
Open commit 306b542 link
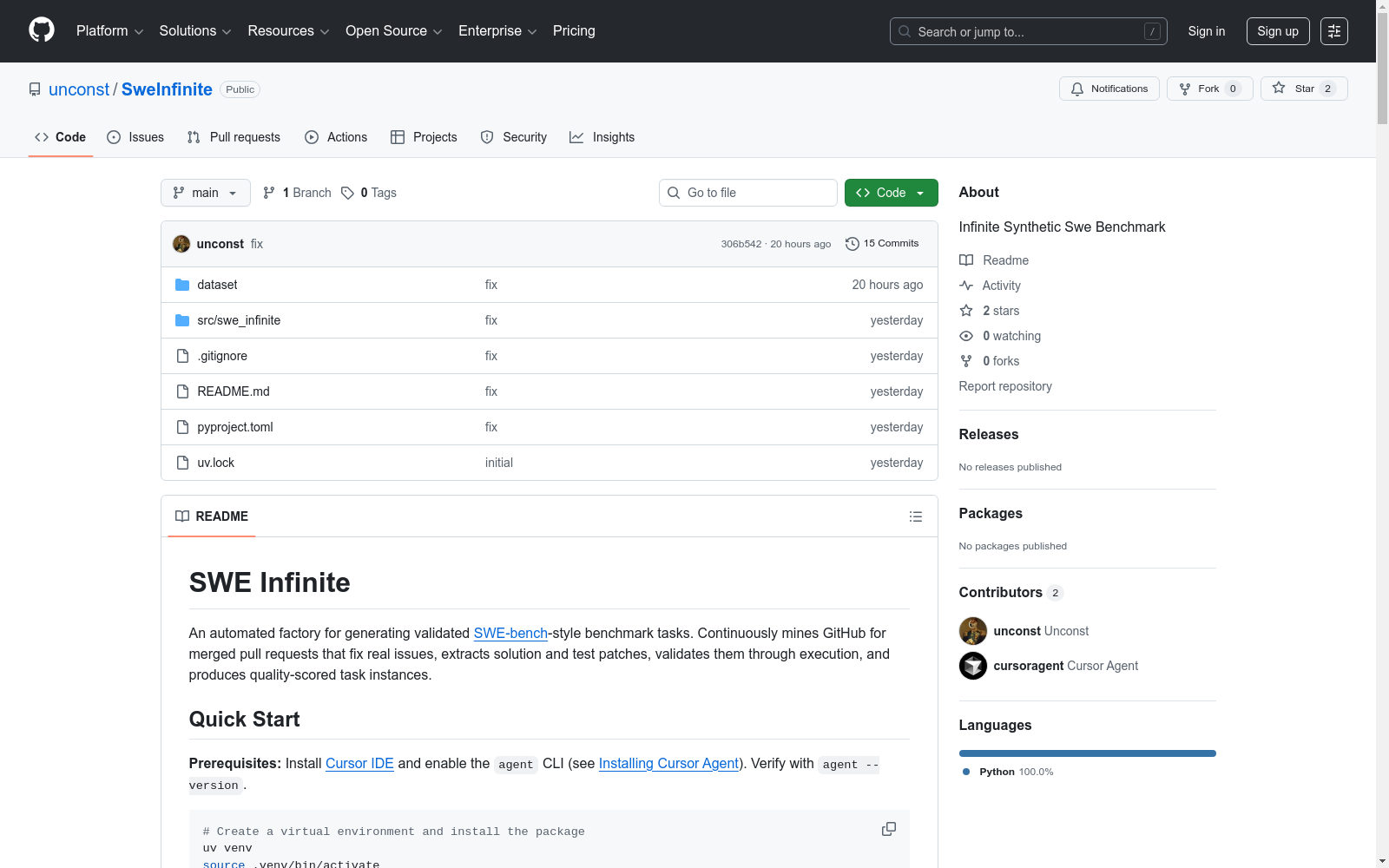click(x=741, y=244)
